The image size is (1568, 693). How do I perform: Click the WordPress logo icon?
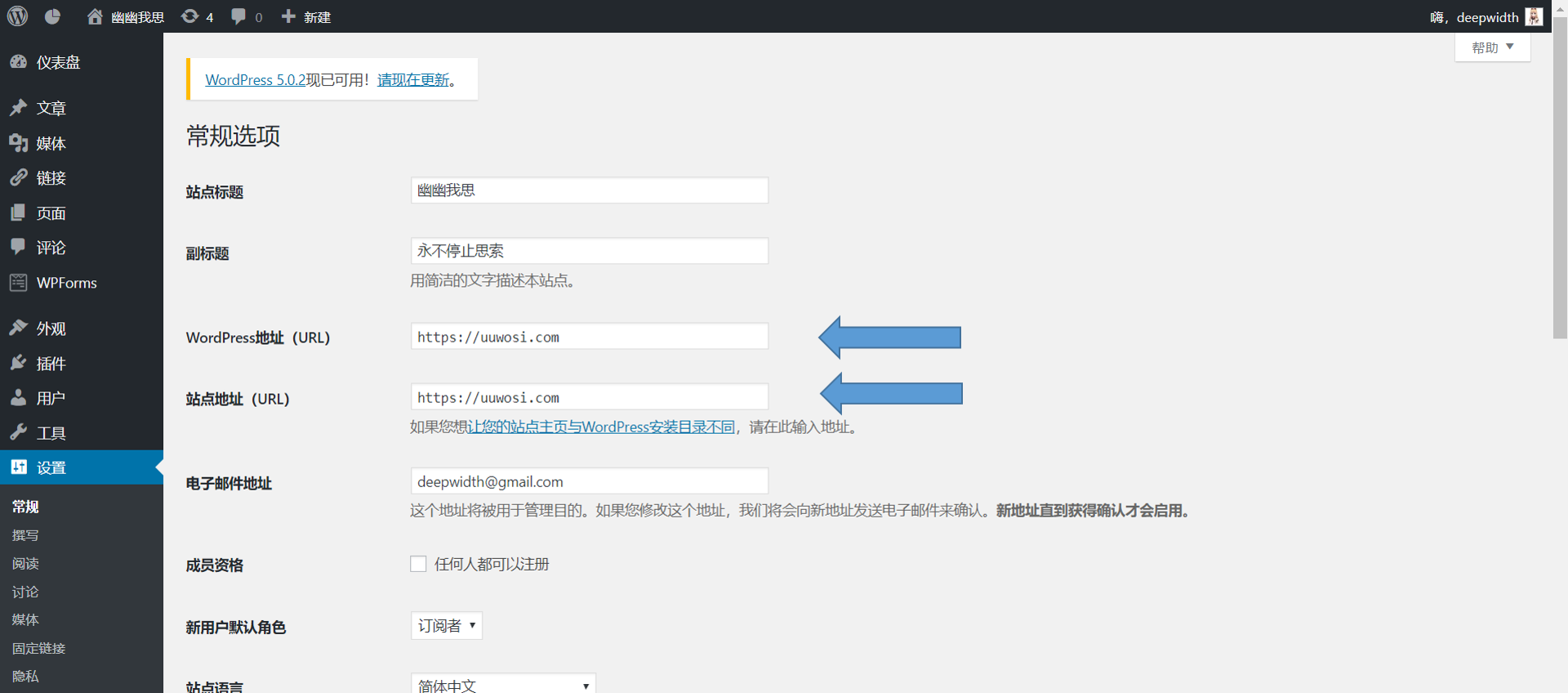point(17,16)
